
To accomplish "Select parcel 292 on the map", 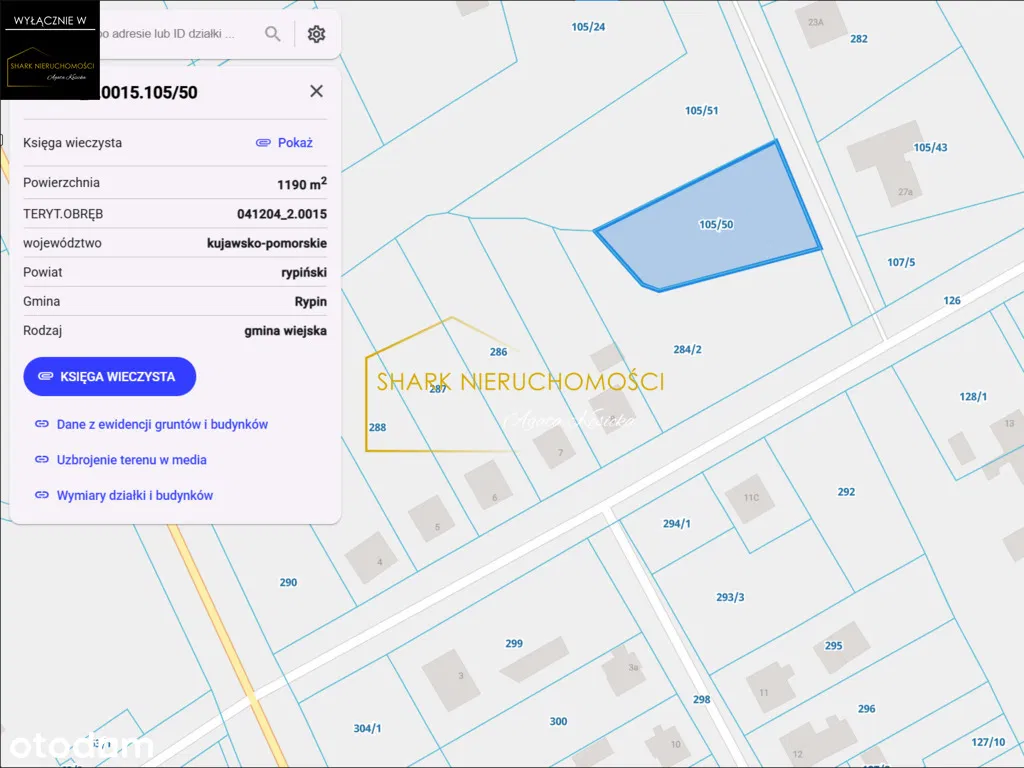I will pyautogui.click(x=846, y=492).
